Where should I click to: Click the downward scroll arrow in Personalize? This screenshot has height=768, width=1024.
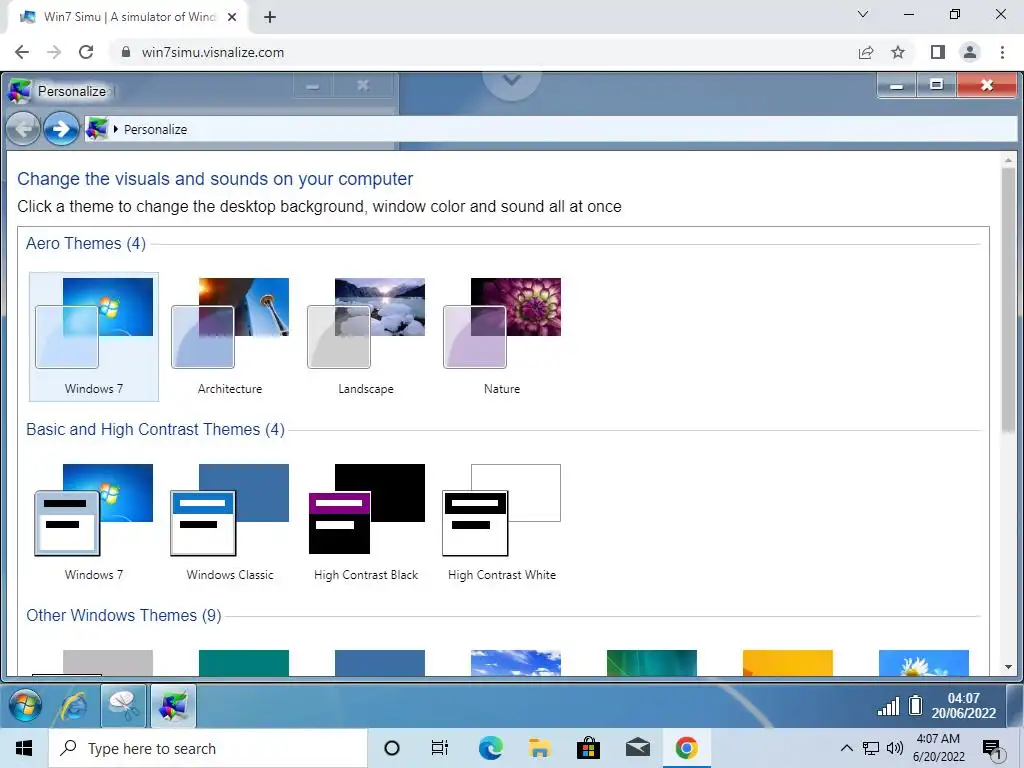[x=1008, y=667]
